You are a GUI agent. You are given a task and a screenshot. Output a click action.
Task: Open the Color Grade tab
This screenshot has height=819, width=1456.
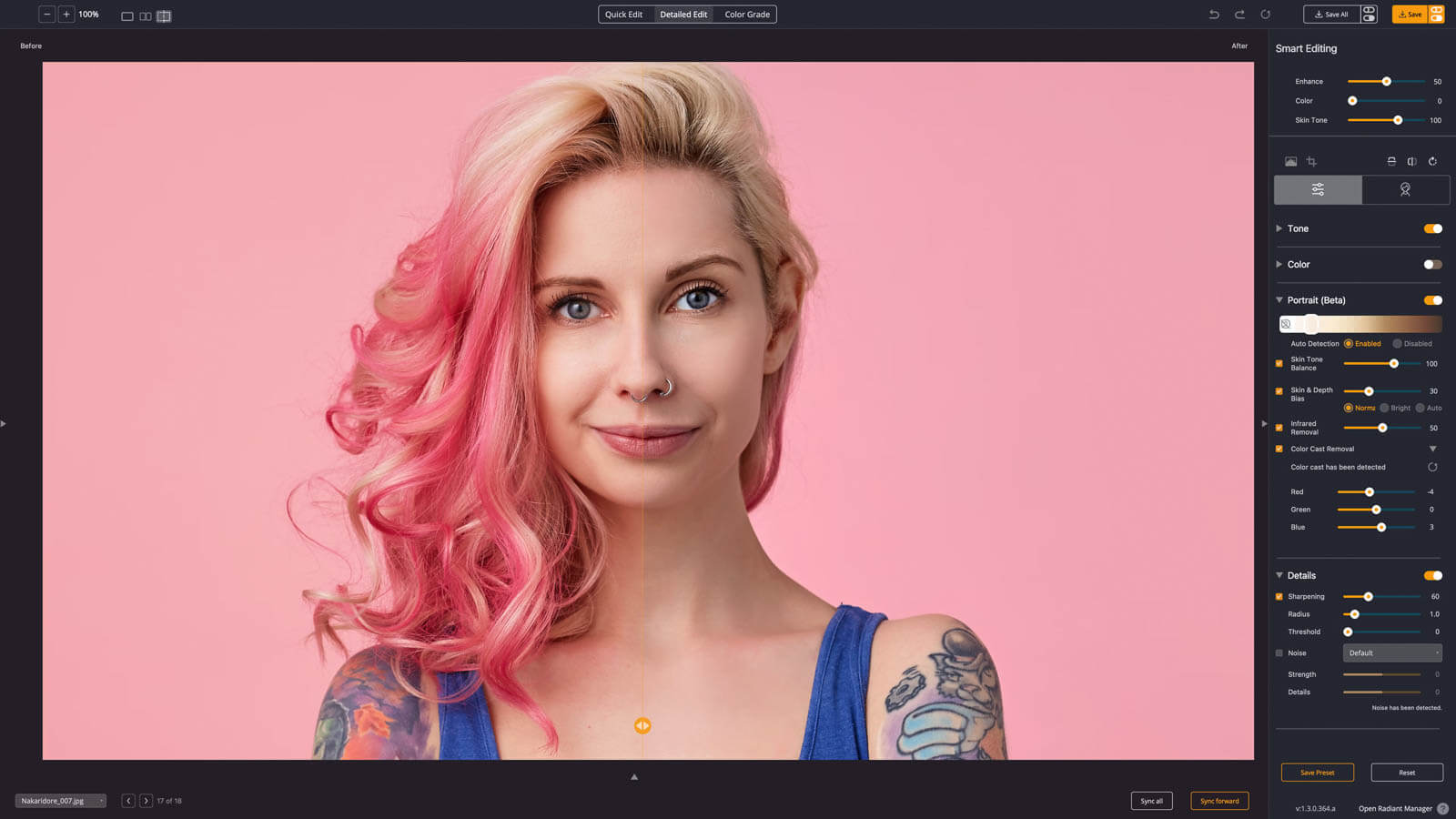747,15
